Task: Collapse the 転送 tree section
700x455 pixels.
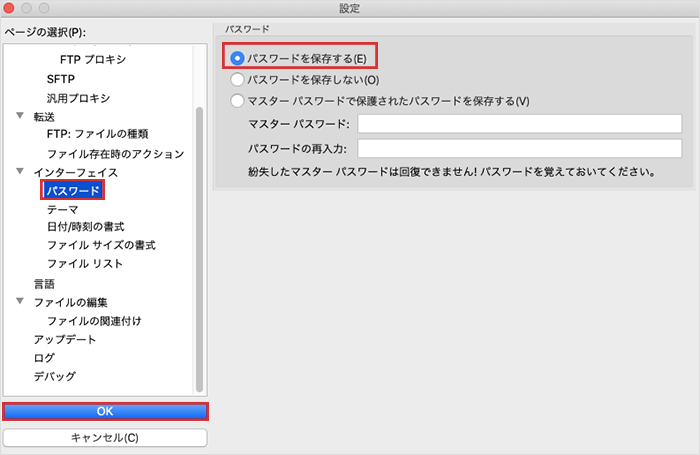Action: [20, 116]
